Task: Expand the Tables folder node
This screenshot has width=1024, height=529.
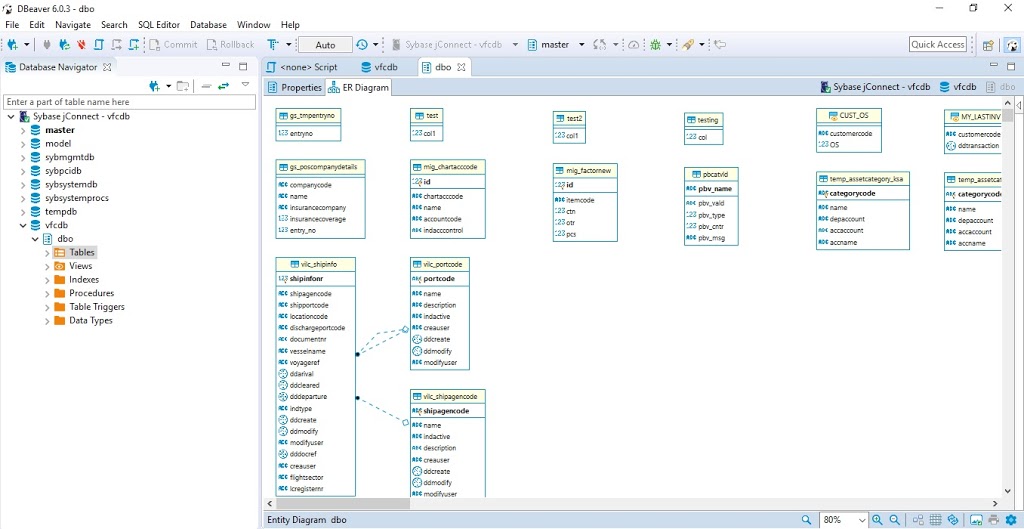Action: [47, 252]
